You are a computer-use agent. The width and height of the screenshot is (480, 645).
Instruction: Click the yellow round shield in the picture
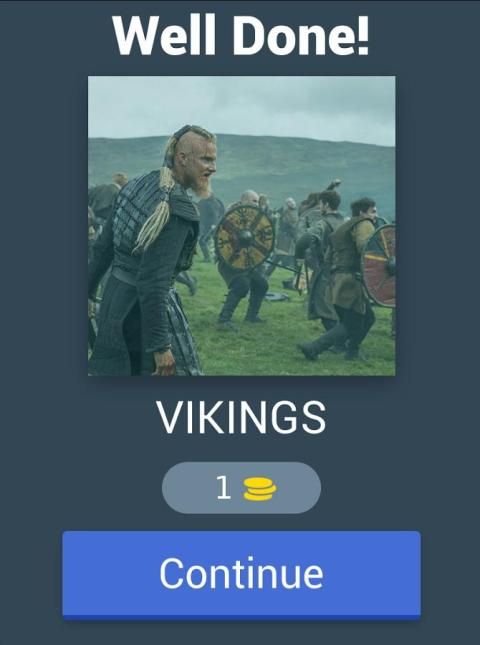pyautogui.click(x=245, y=238)
